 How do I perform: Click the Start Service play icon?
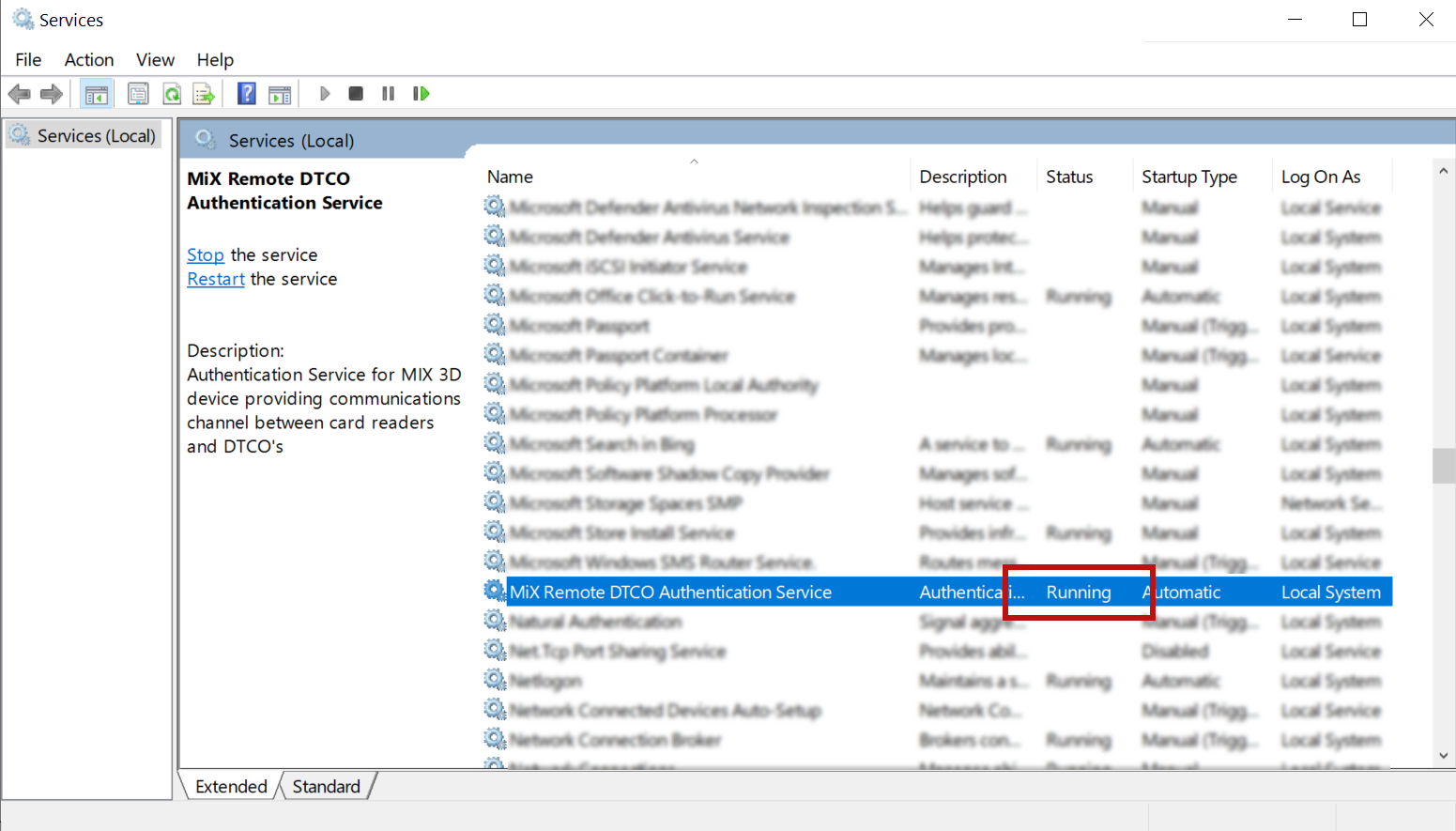325,94
